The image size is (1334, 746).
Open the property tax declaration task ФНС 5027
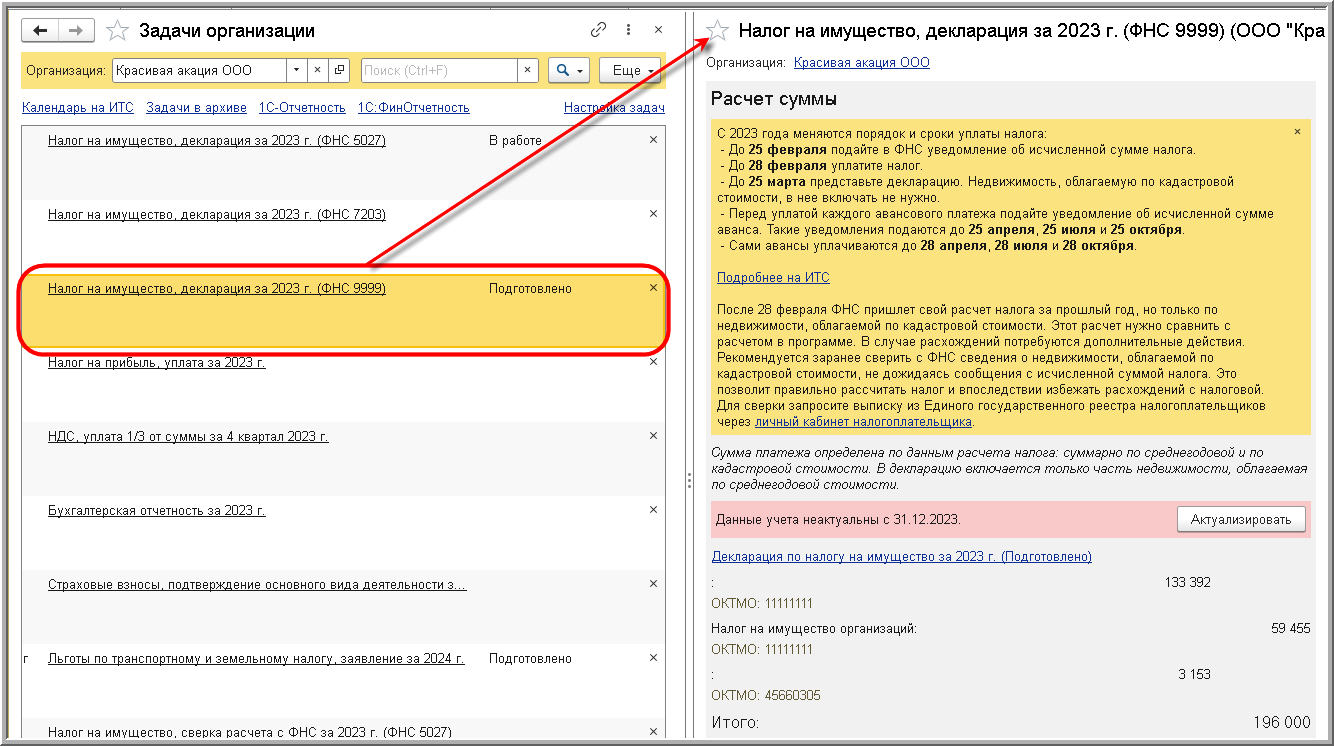[217, 141]
